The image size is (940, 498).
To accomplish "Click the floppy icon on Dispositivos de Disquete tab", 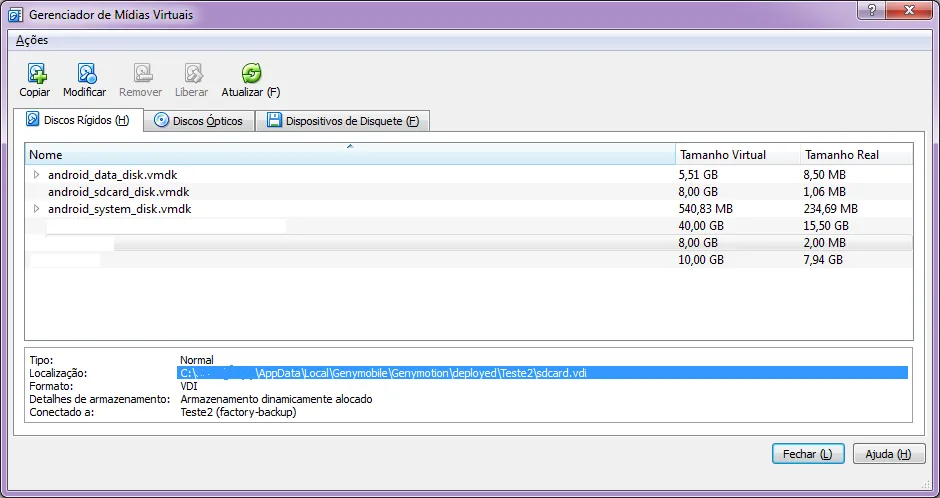I will click(x=273, y=121).
